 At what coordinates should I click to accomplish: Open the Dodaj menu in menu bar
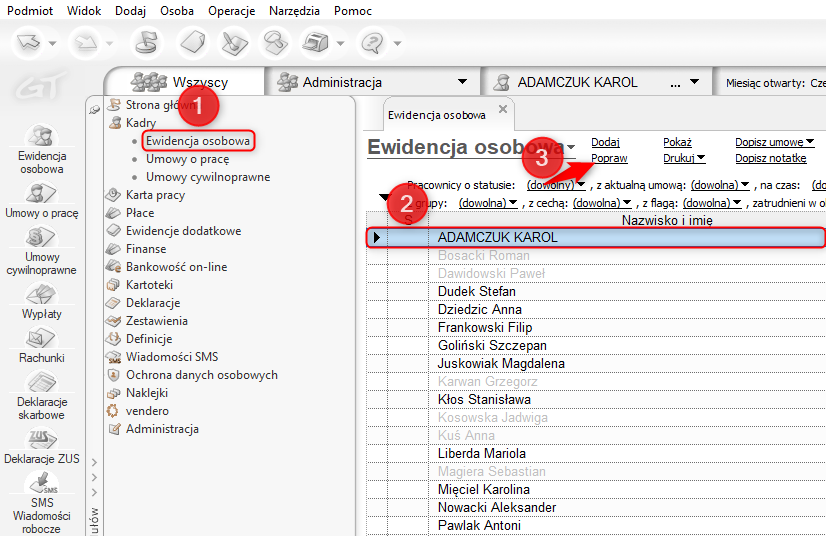tap(130, 11)
